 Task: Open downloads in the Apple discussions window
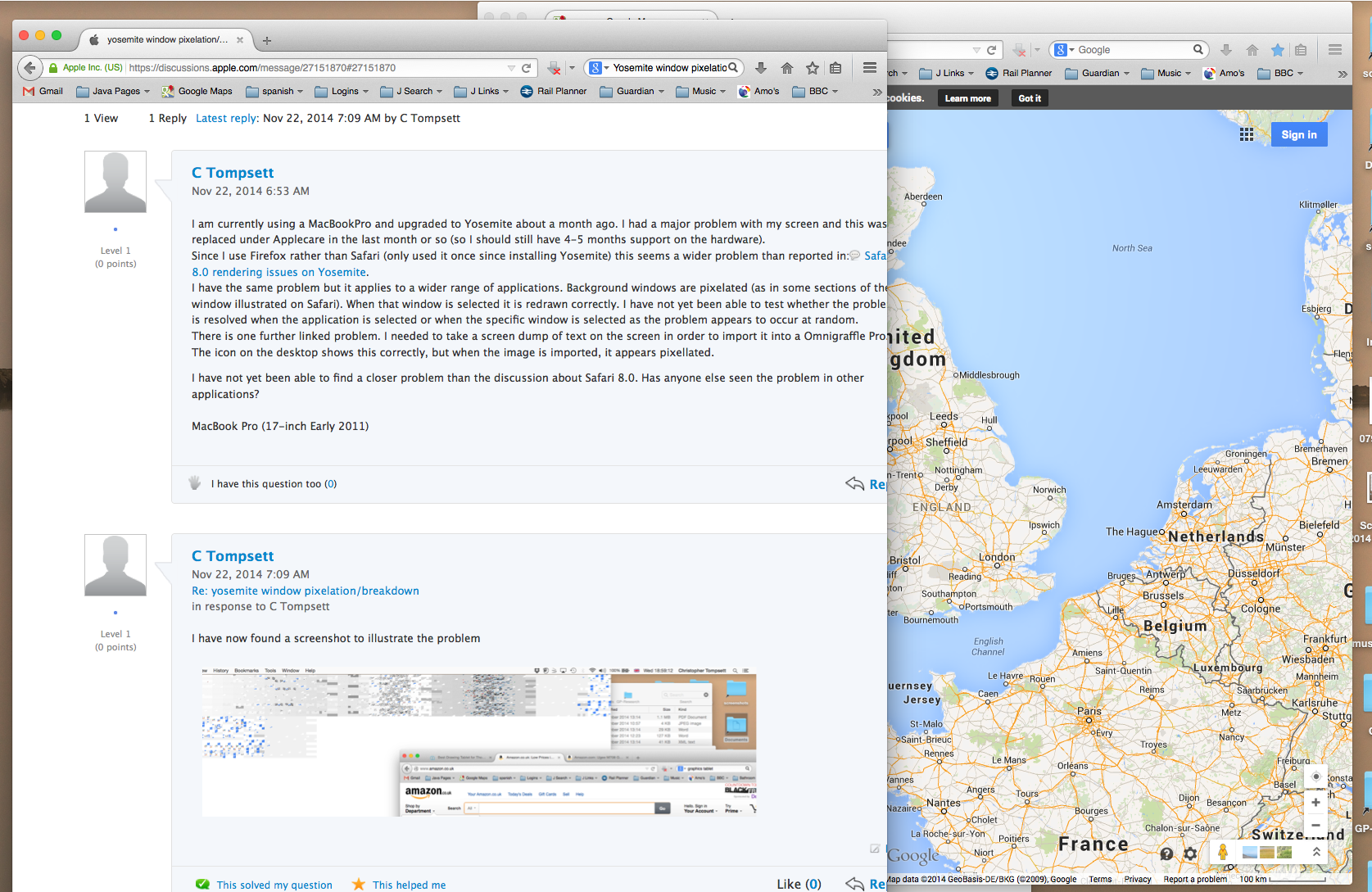click(x=761, y=68)
